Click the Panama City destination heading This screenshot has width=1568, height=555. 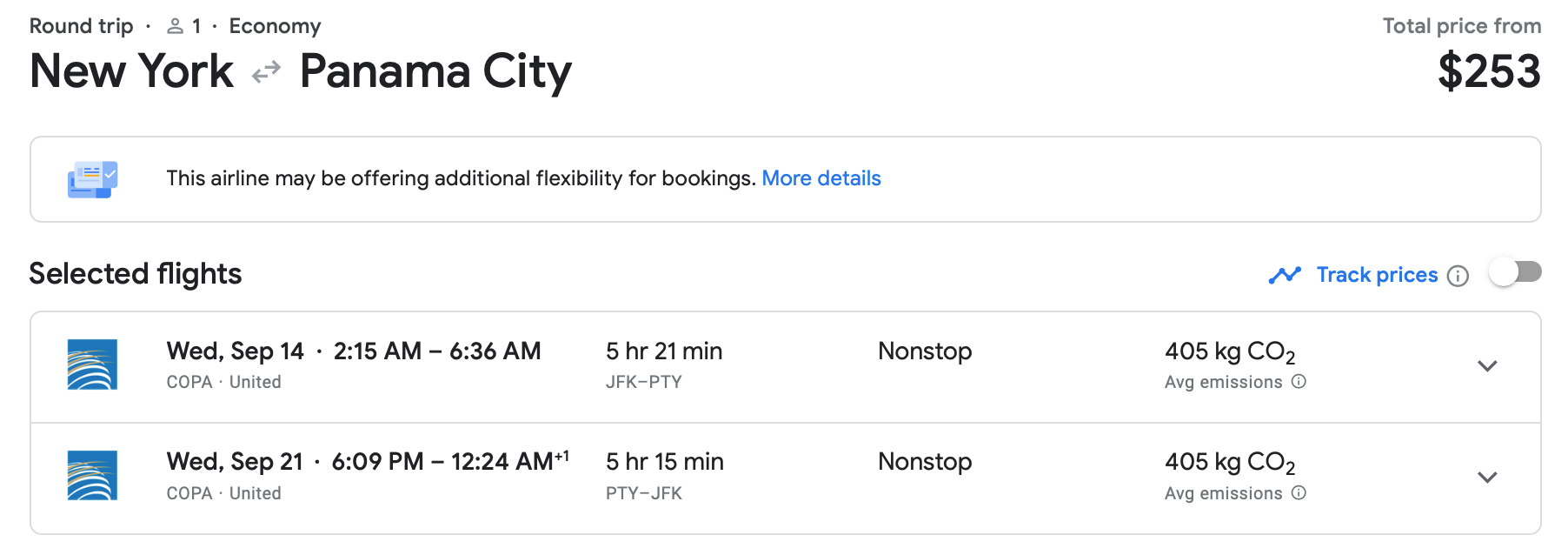[435, 71]
